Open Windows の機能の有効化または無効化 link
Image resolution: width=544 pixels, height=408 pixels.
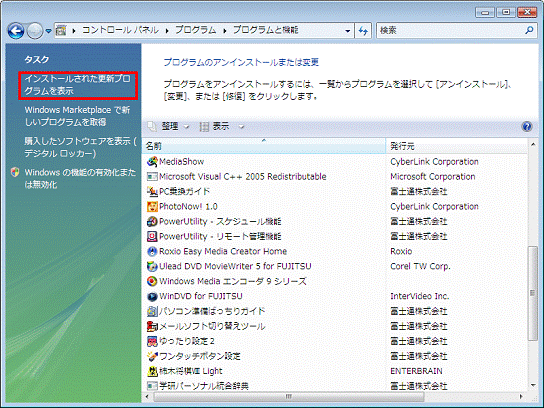80,178
